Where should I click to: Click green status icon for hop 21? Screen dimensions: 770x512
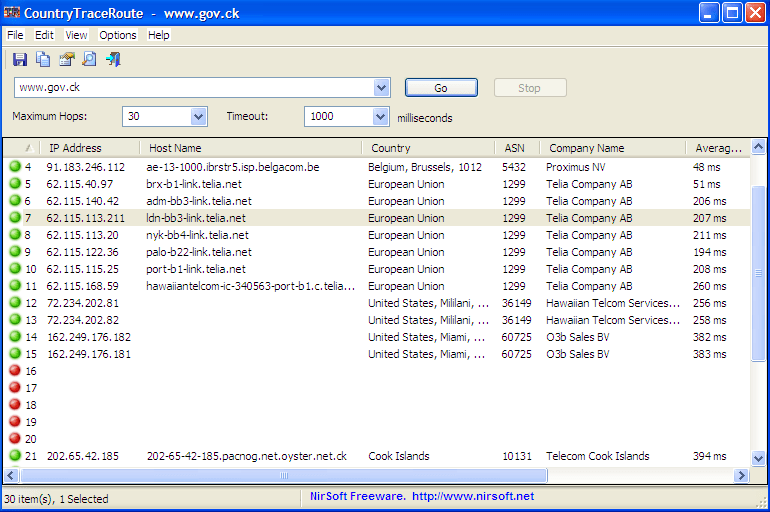pyautogui.click(x=15, y=456)
